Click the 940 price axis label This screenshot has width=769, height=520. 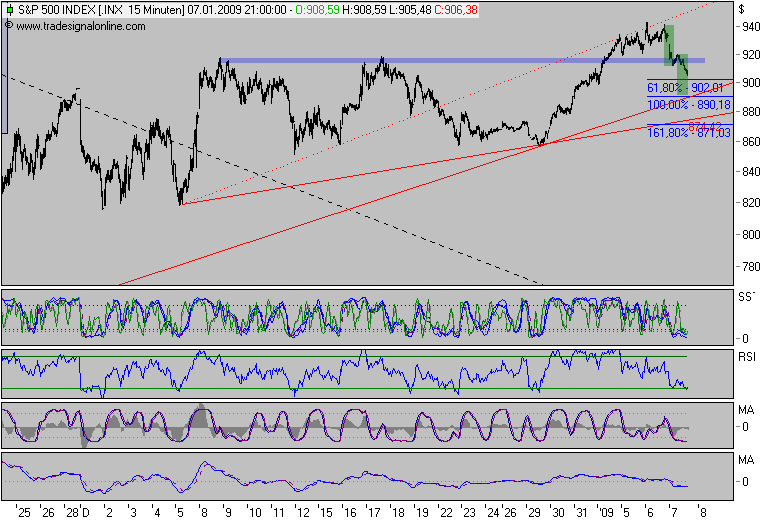(x=751, y=26)
